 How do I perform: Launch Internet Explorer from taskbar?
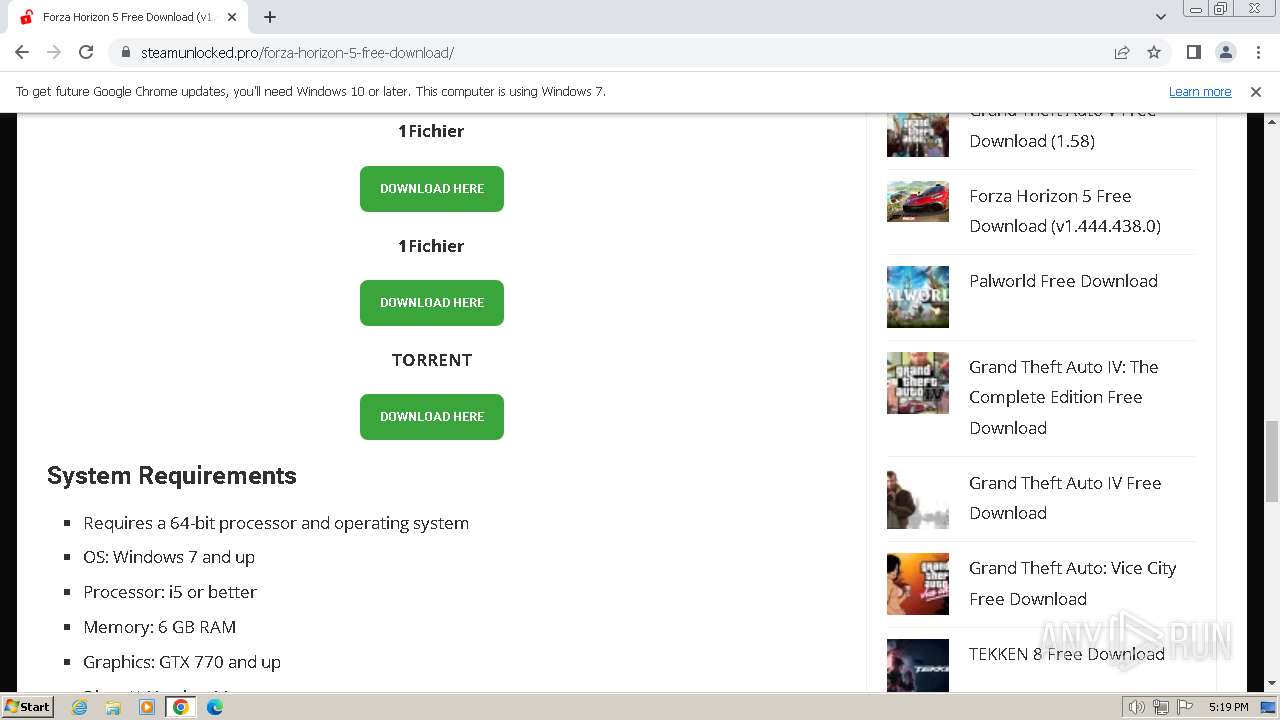(80, 707)
